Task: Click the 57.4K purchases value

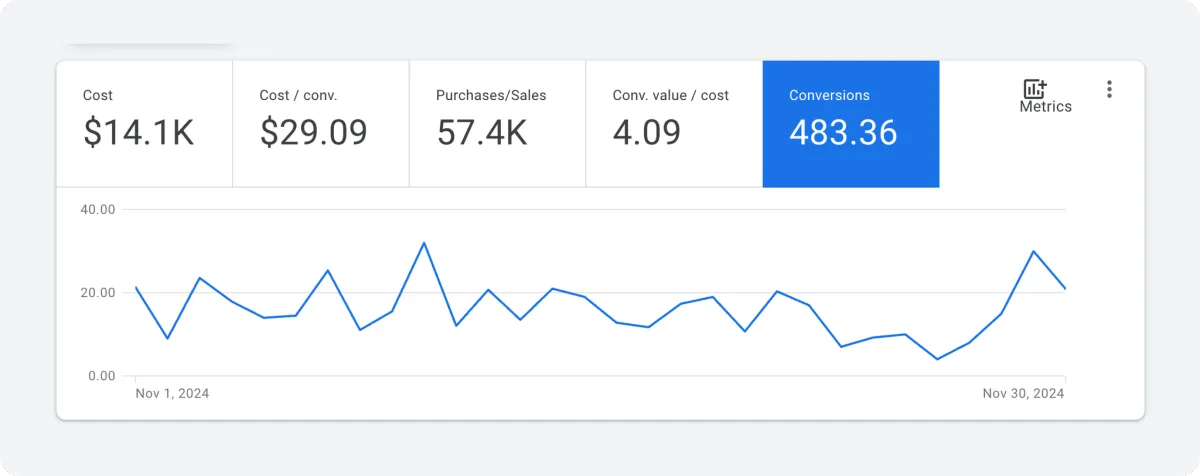Action: tap(482, 133)
